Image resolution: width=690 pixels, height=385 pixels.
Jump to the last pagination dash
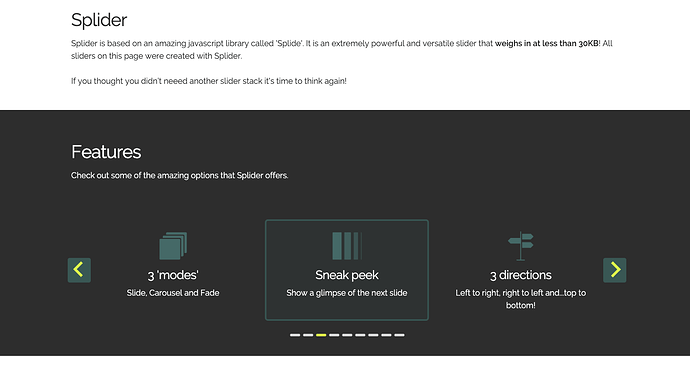pyautogui.click(x=399, y=335)
